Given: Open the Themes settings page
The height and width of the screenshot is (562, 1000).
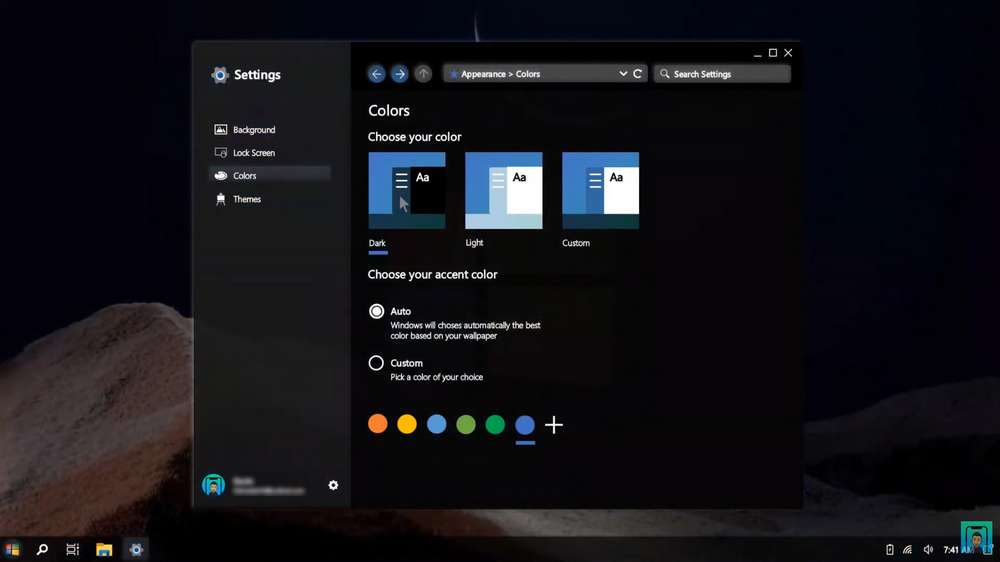Looking at the screenshot, I should [x=270, y=199].
